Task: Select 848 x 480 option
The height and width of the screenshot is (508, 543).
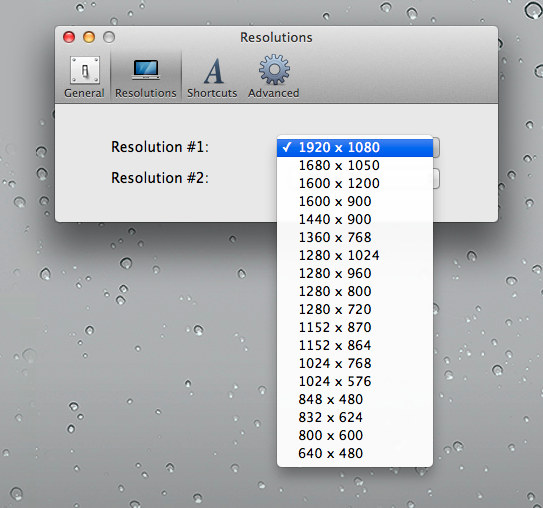Action: (355, 400)
